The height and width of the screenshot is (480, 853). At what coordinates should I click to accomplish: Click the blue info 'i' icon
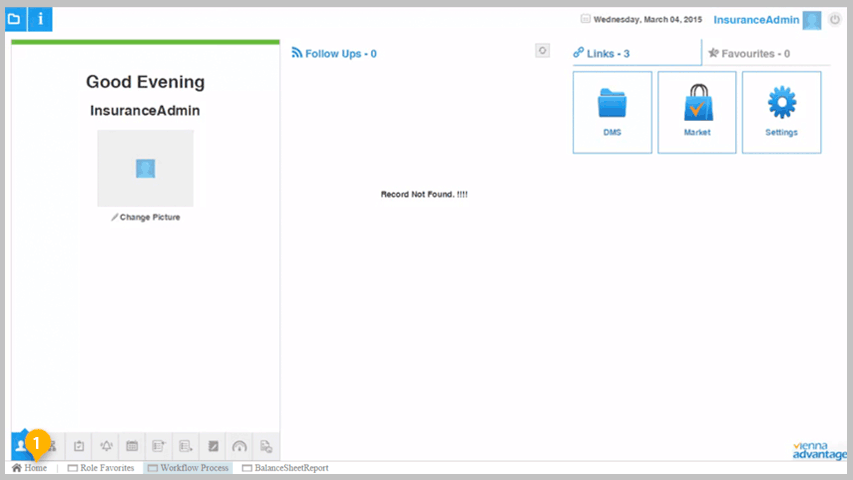click(x=40, y=19)
